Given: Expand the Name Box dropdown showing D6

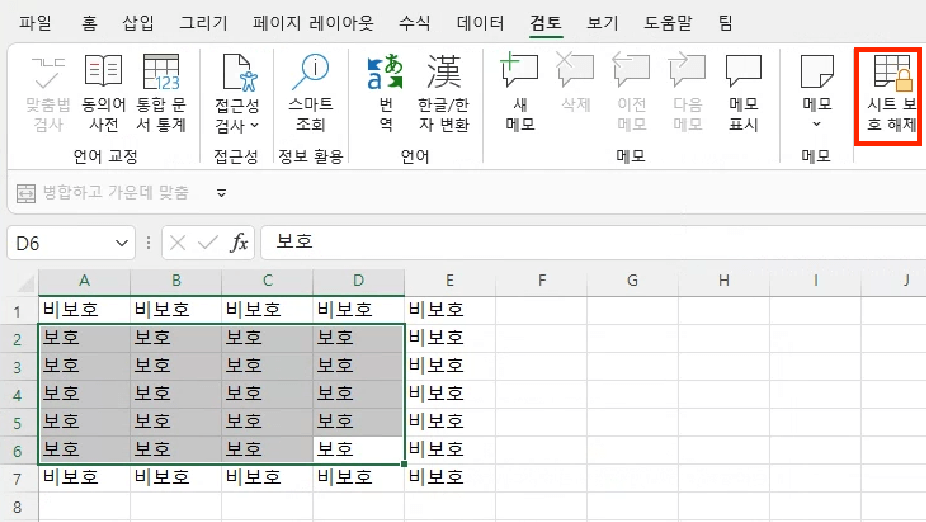Looking at the screenshot, I should coord(122,243).
